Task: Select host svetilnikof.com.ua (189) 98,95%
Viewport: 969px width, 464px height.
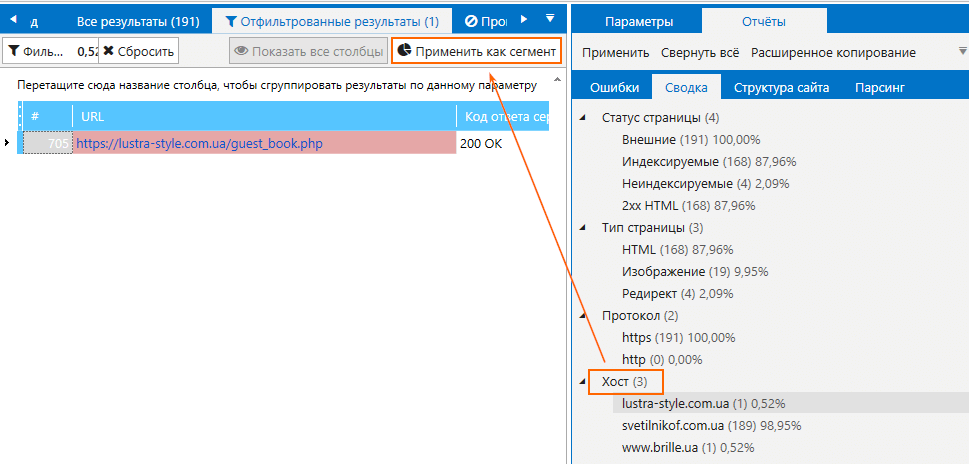Action: pos(712,426)
